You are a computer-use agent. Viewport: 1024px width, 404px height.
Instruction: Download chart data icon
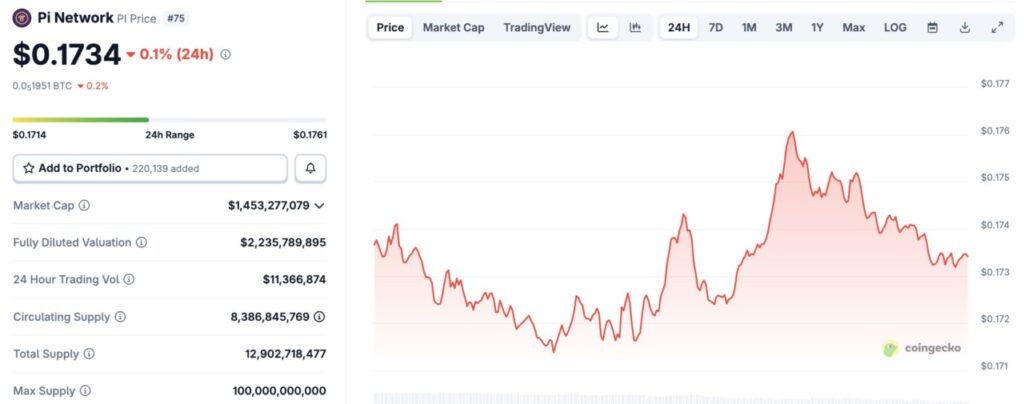coord(965,27)
